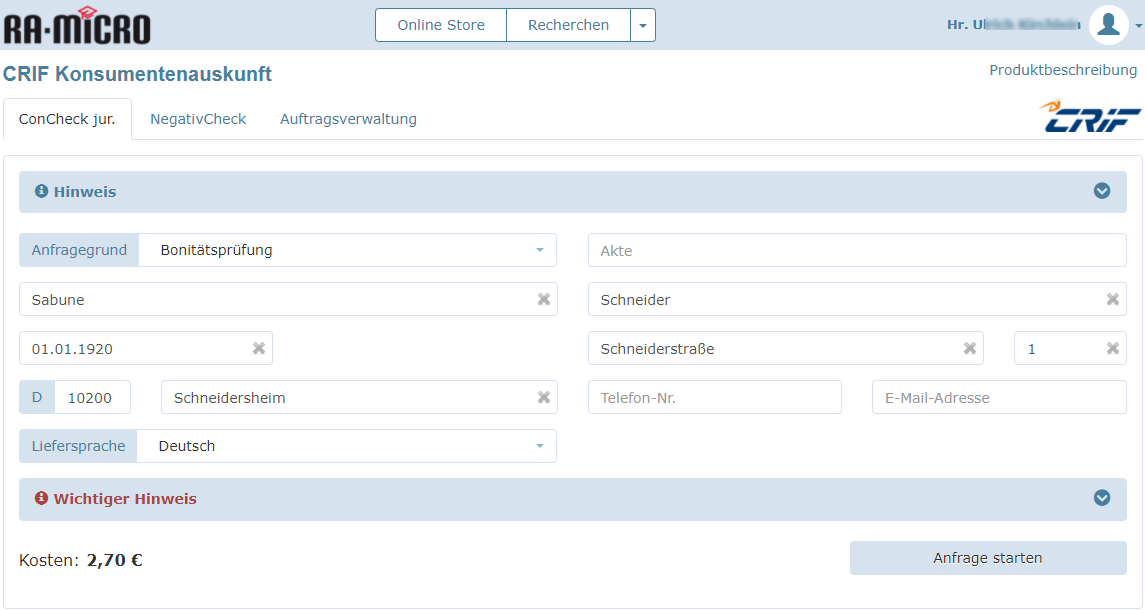This screenshot has width=1145, height=610.
Task: Click the red alert icon beside Wichtiger Hinweis
Action: click(x=40, y=498)
